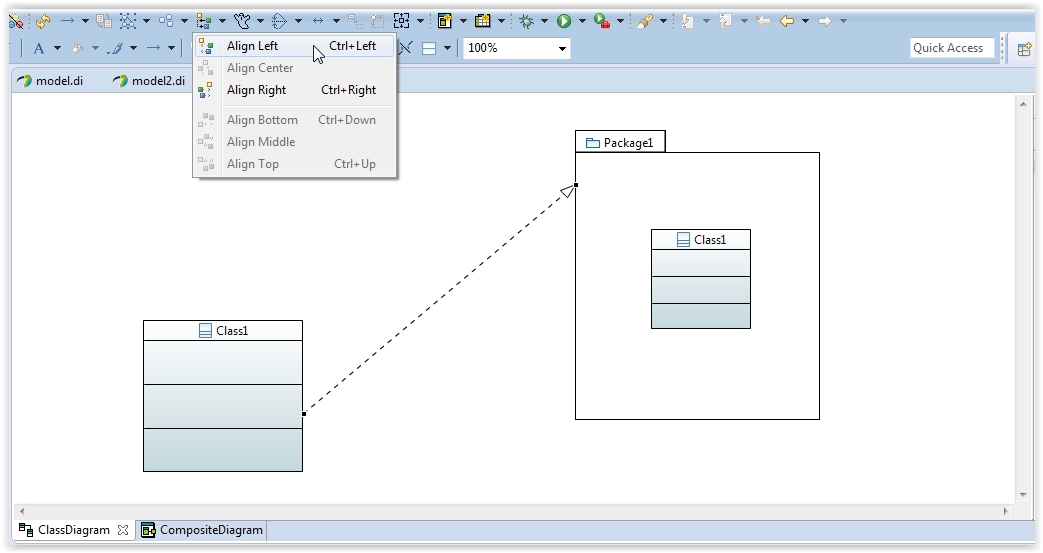Click the Last Edit Location arrow icon
Viewport: 1043px width, 553px height.
click(x=763, y=21)
